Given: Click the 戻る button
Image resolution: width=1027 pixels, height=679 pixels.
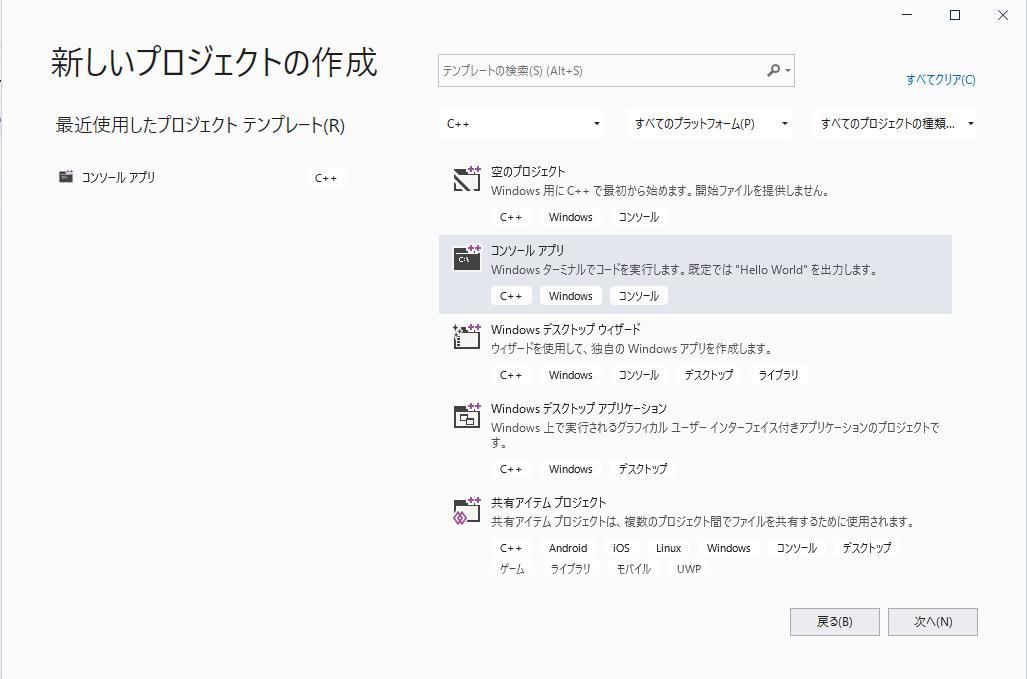Looking at the screenshot, I should (x=835, y=621).
